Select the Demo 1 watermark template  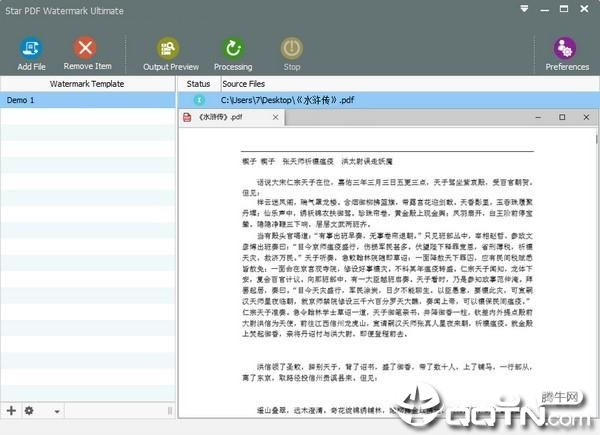click(88, 100)
